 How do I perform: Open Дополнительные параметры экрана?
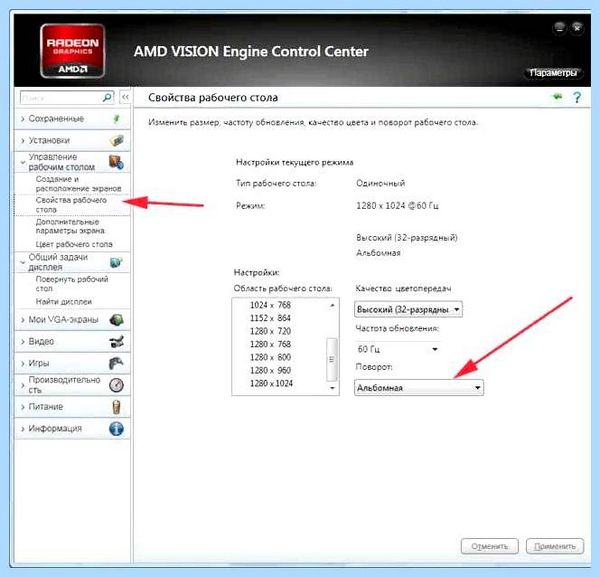click(70, 226)
